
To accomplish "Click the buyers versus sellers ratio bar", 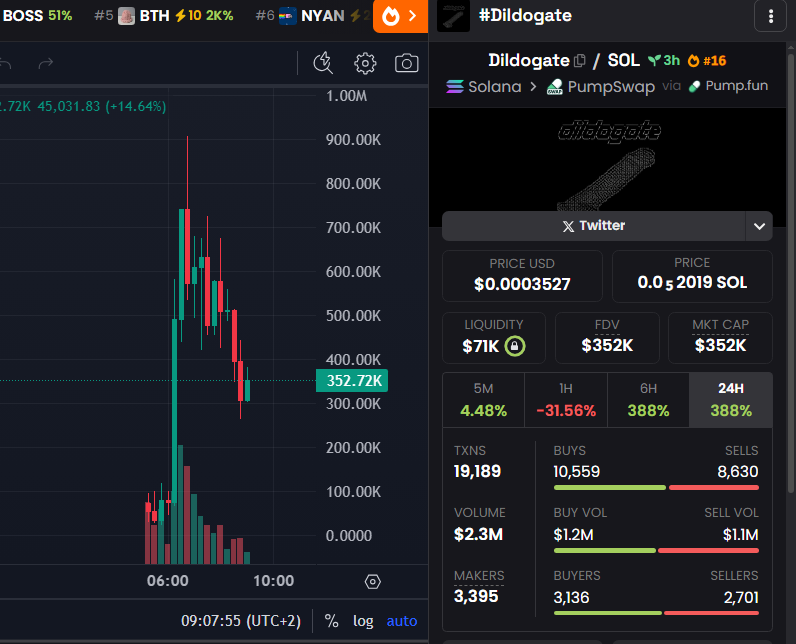I will [x=656, y=613].
